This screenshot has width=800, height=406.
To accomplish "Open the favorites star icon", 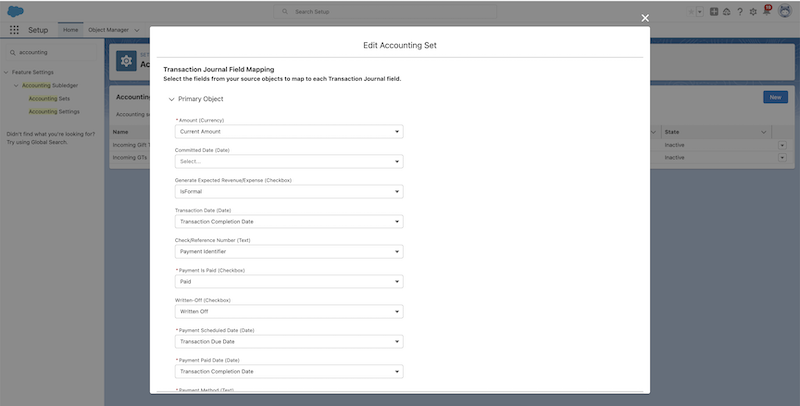I will (x=691, y=12).
